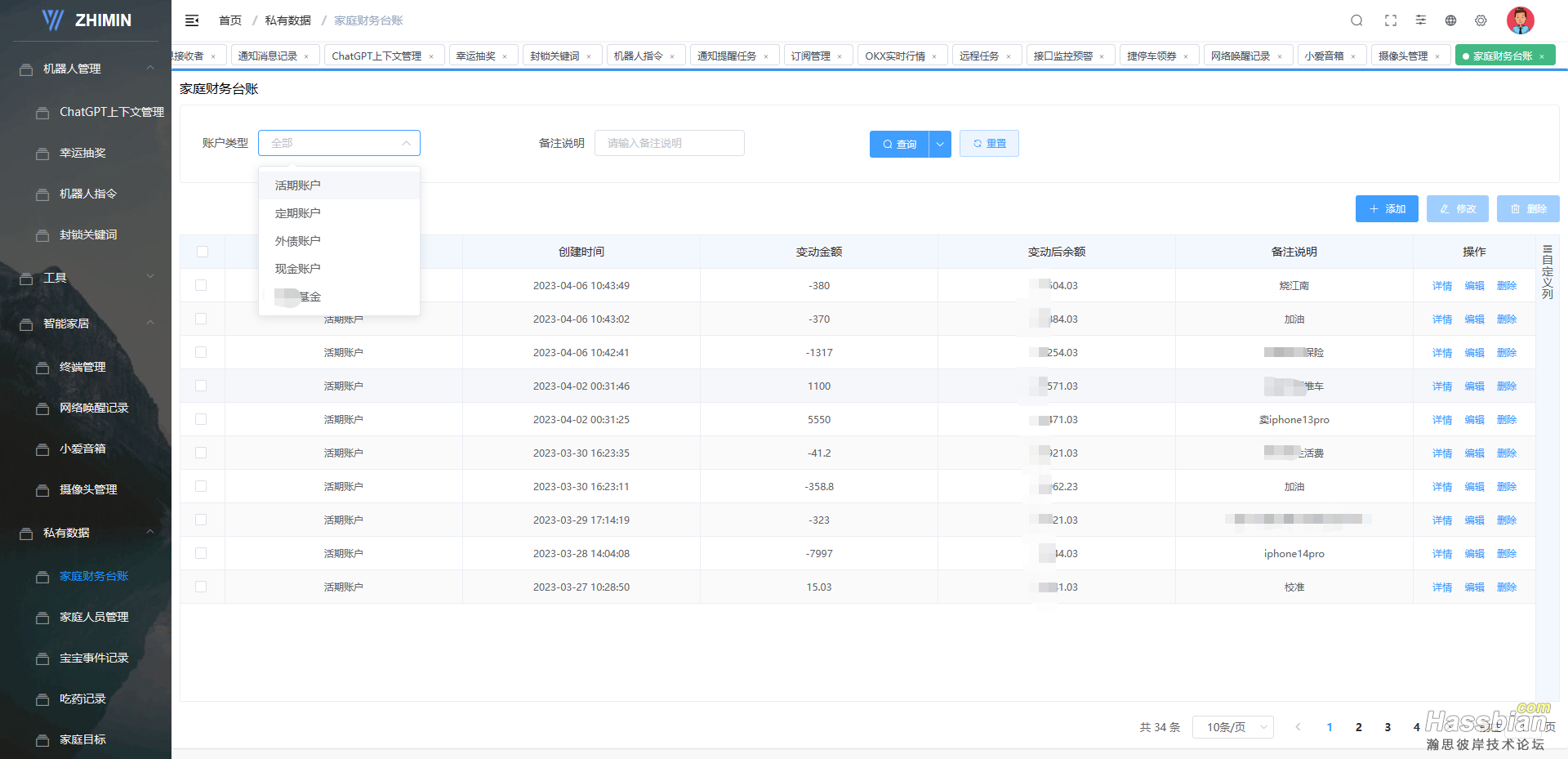This screenshot has width=1568, height=759.
Task: Click 编辑 for the iphone14pro row
Action: 1474,554
